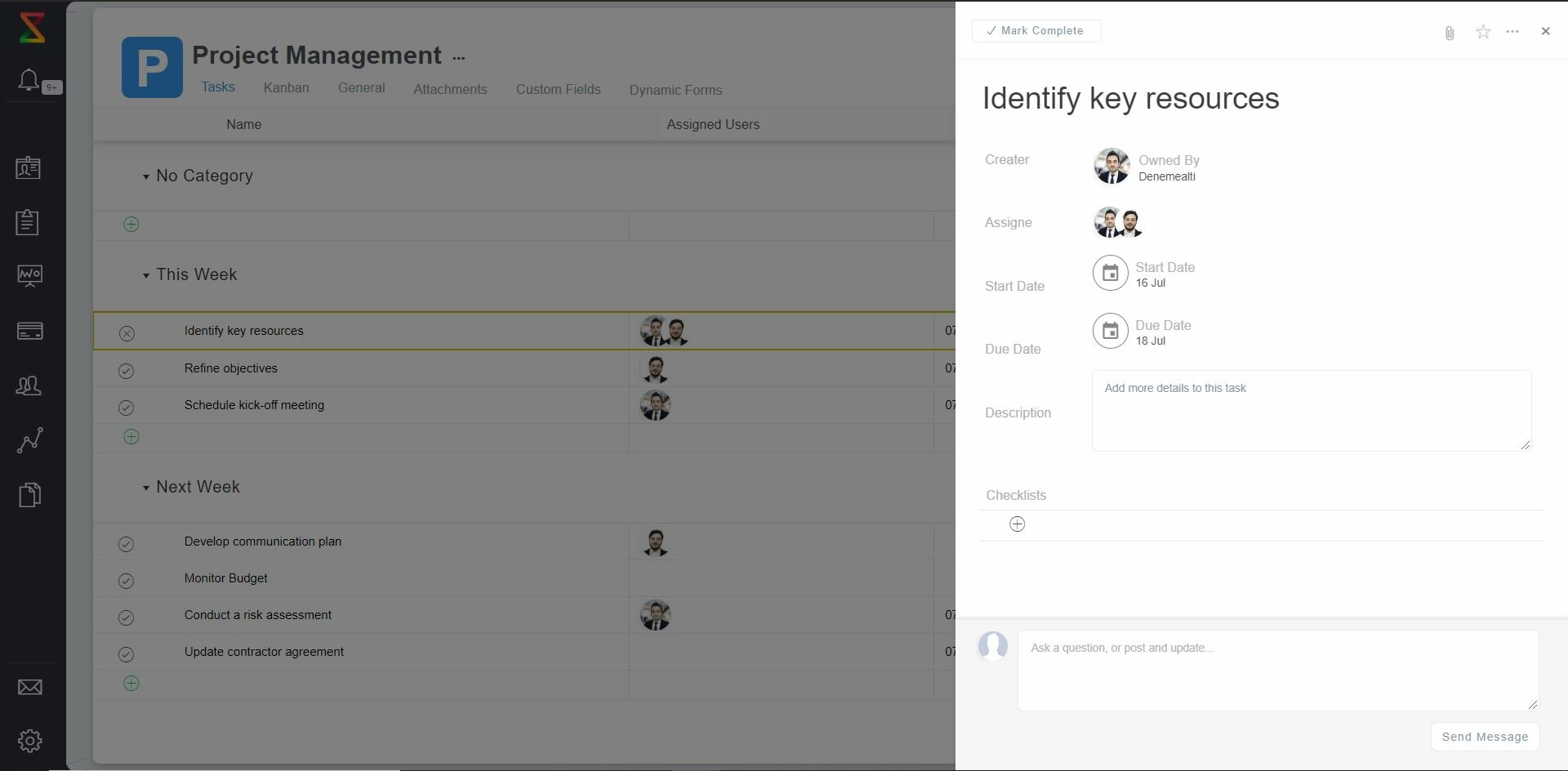Toggle completion for Refine objectives task

[x=126, y=371]
